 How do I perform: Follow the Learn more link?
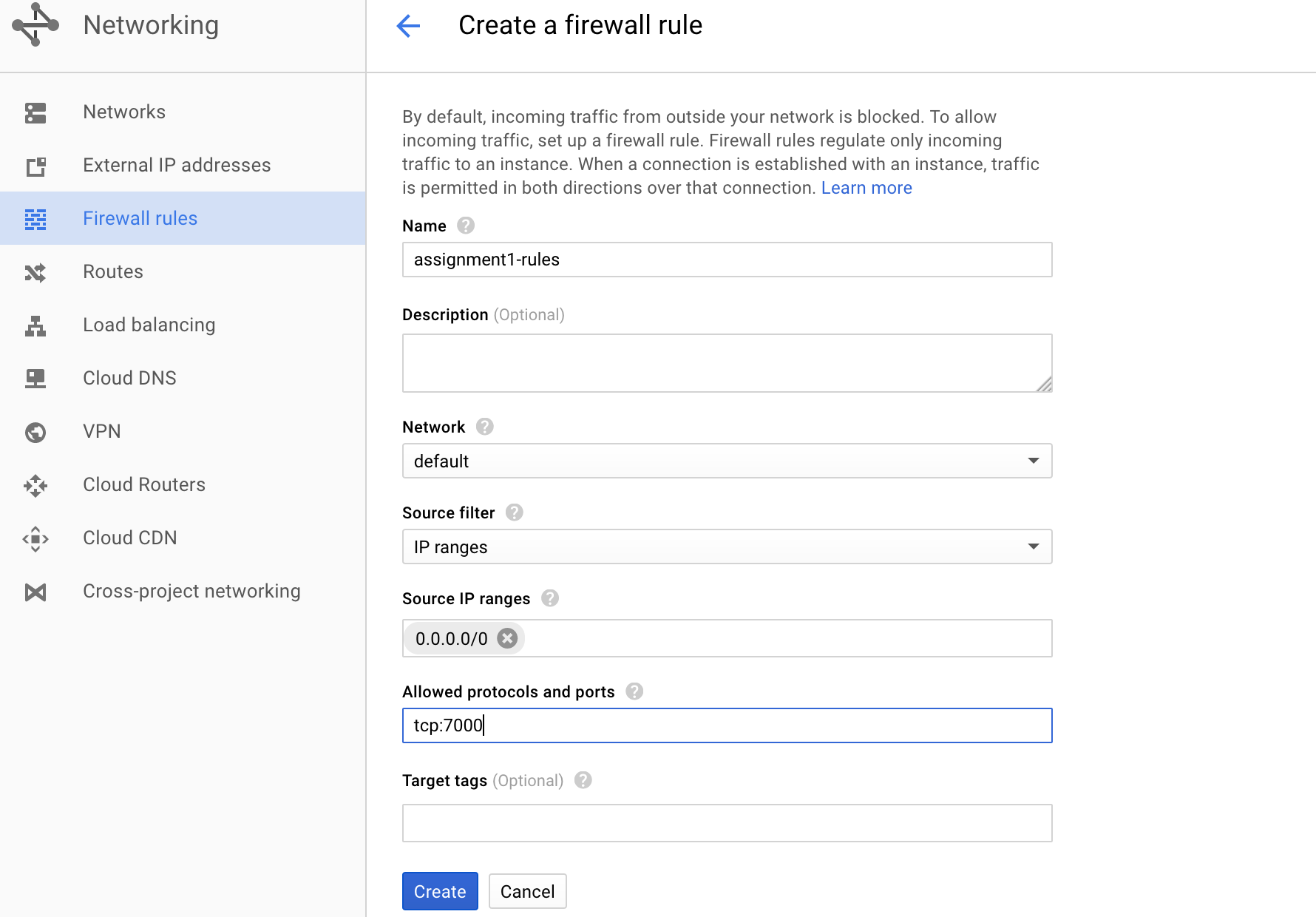tap(866, 188)
